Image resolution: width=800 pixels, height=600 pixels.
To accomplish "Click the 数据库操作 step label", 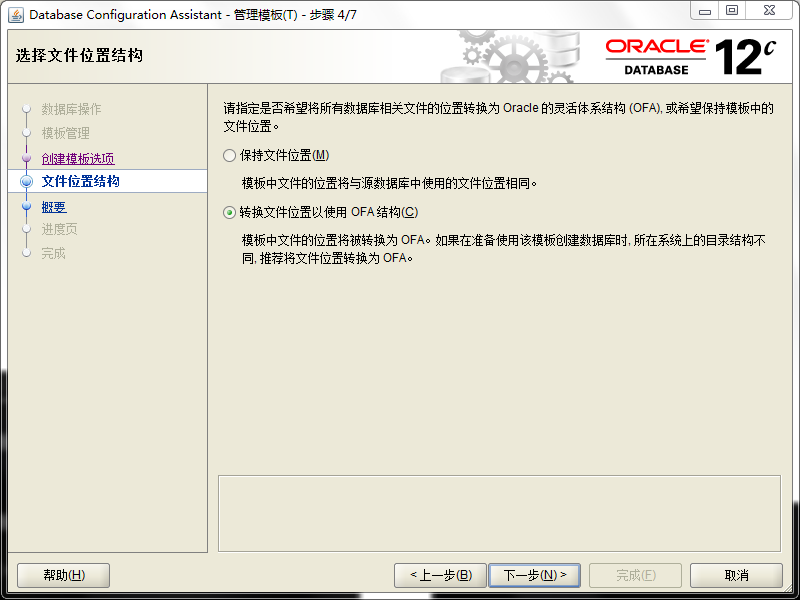I will (71, 109).
